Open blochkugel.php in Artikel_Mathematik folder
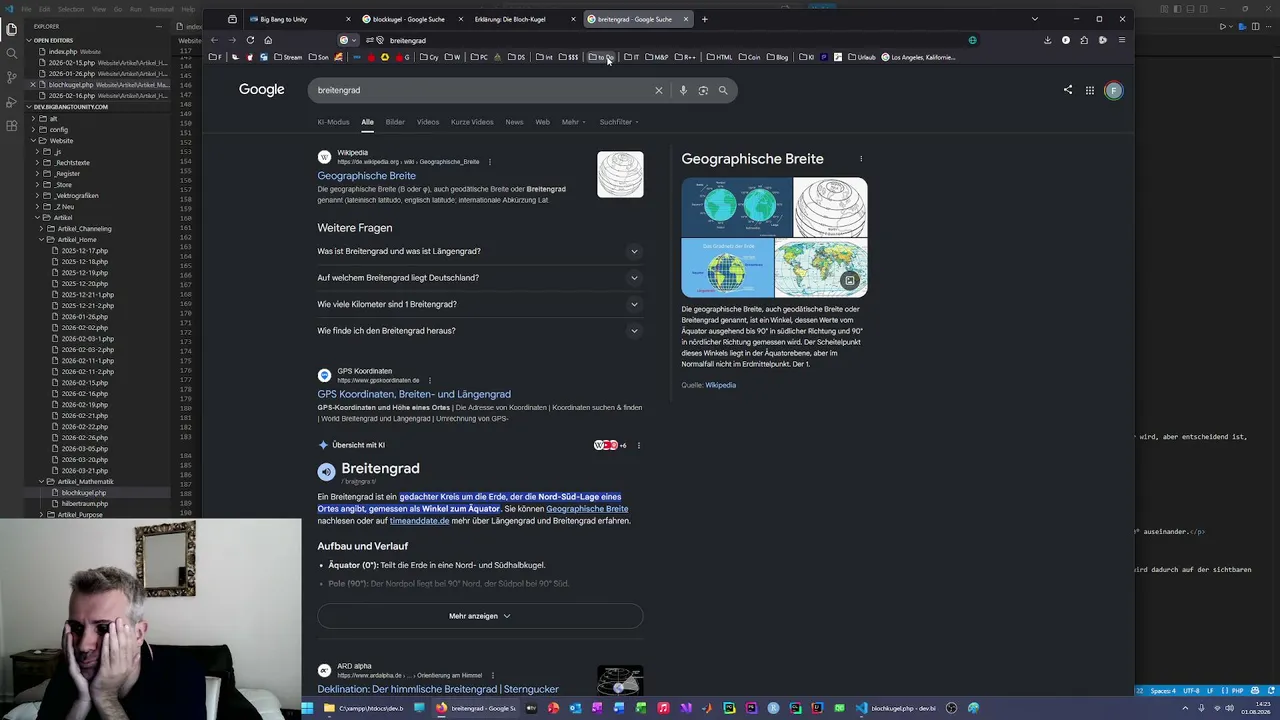This screenshot has width=1280, height=720. point(83,493)
